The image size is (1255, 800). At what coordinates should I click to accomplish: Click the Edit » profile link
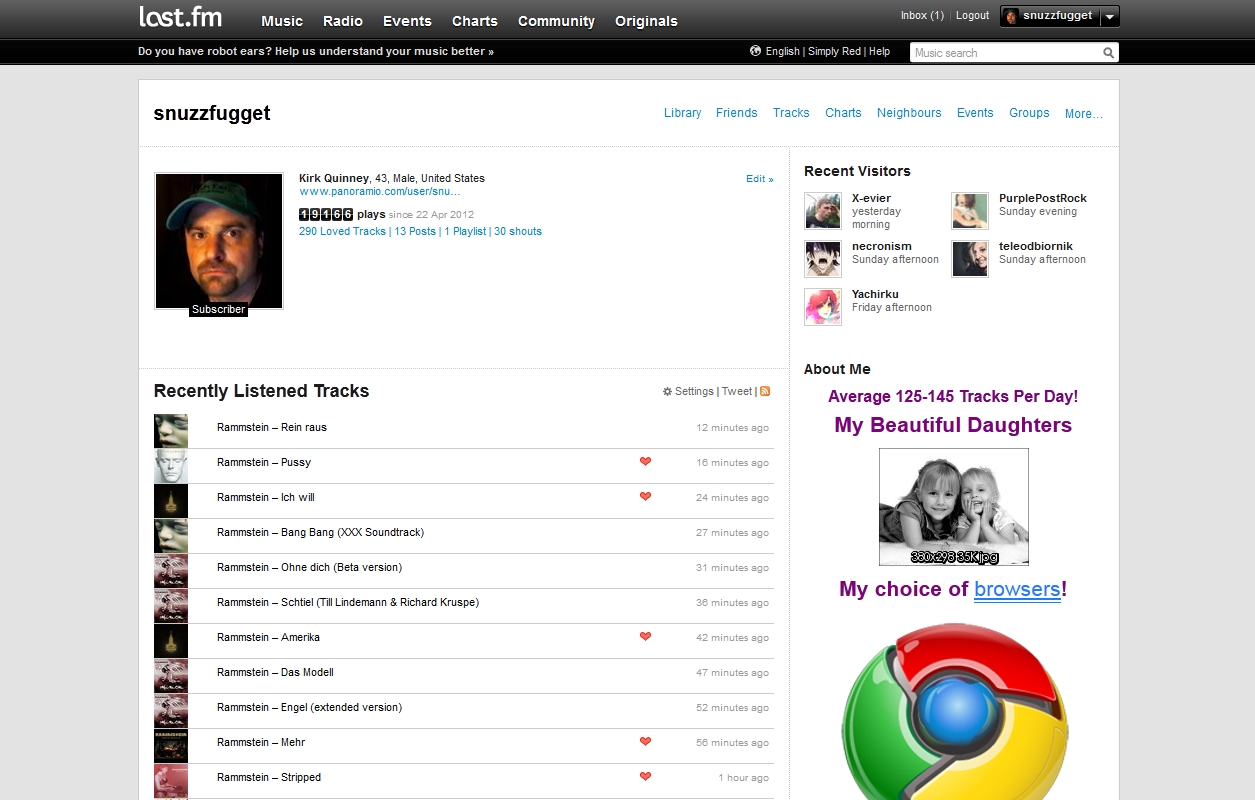point(759,179)
